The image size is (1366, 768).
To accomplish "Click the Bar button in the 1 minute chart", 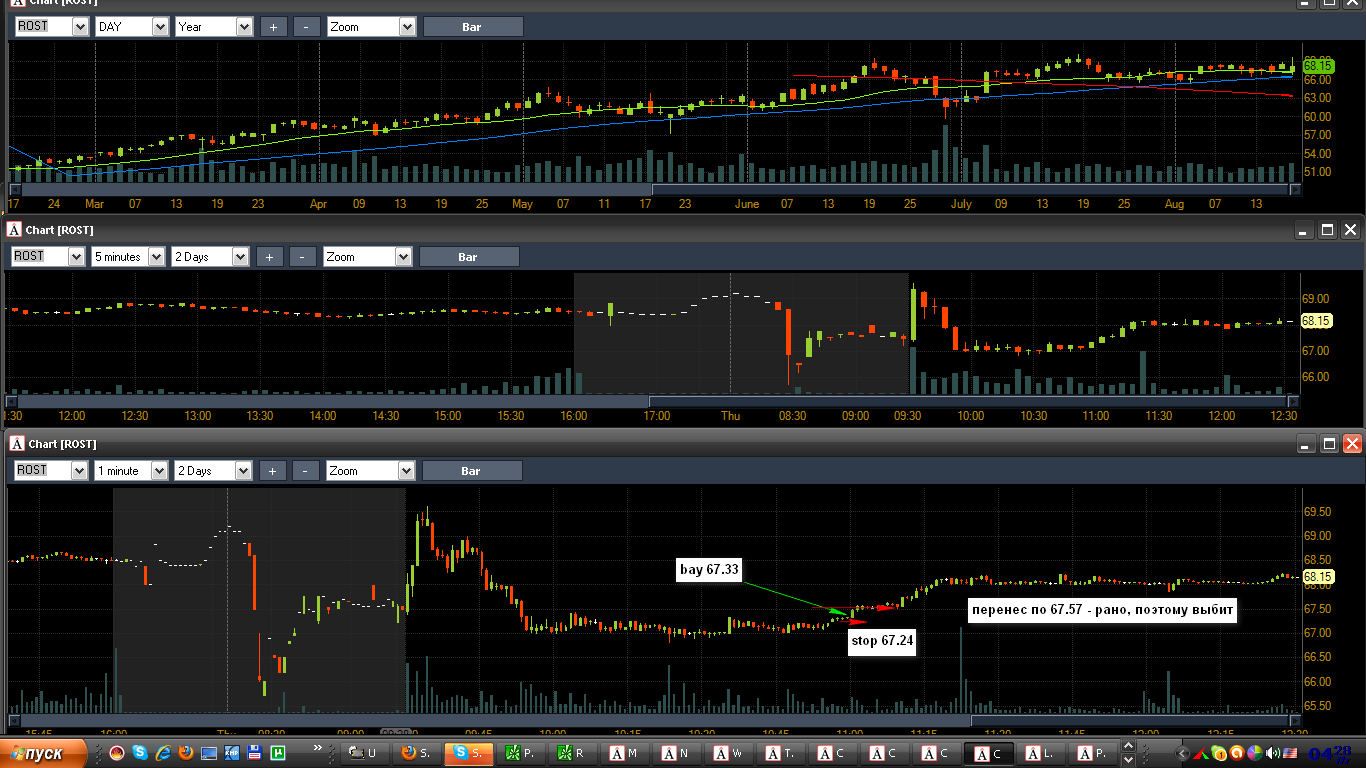I will click(472, 470).
